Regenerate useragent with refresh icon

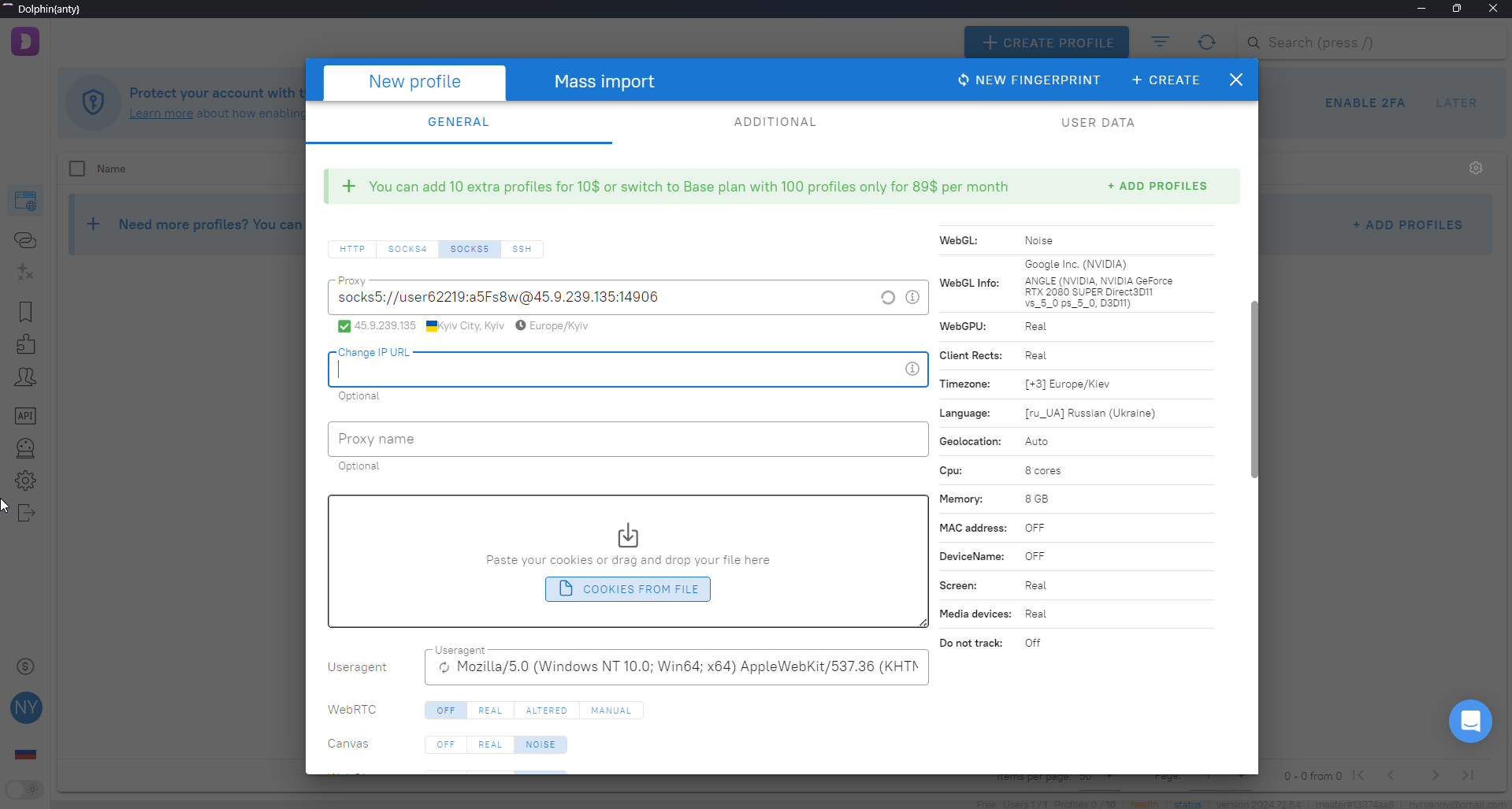point(444,667)
